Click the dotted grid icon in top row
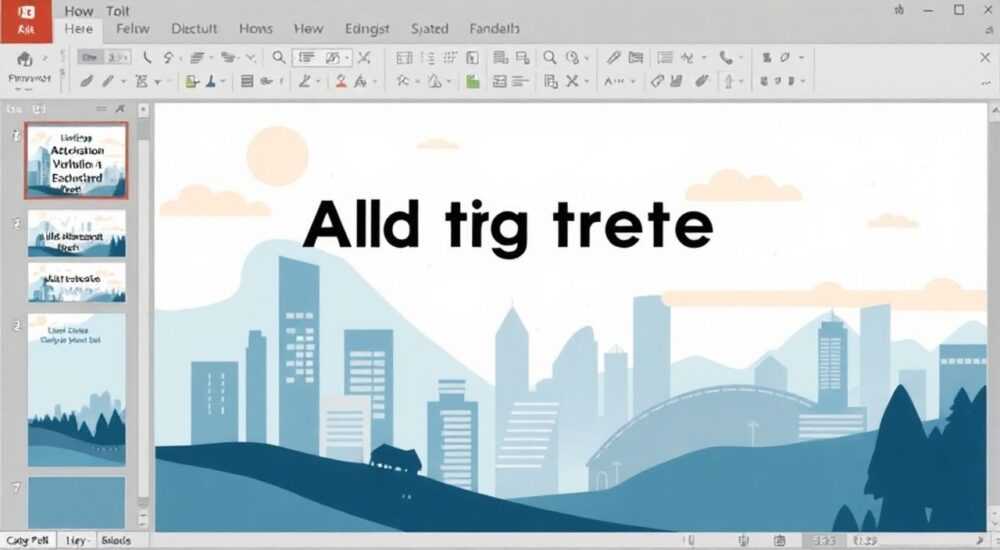This screenshot has width=1000, height=550. (x=450, y=58)
